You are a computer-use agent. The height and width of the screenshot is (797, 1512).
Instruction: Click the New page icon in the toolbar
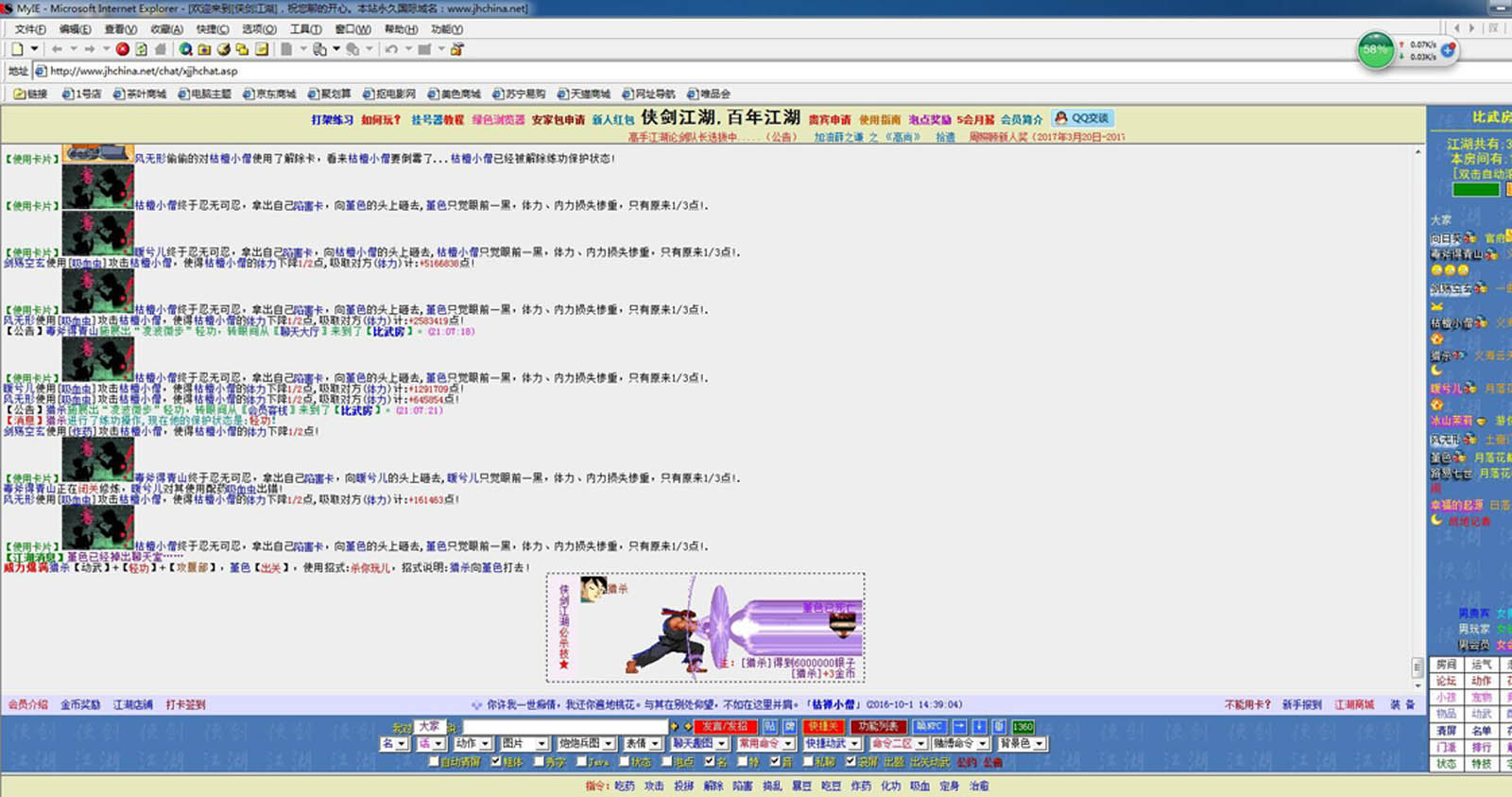pyautogui.click(x=17, y=49)
